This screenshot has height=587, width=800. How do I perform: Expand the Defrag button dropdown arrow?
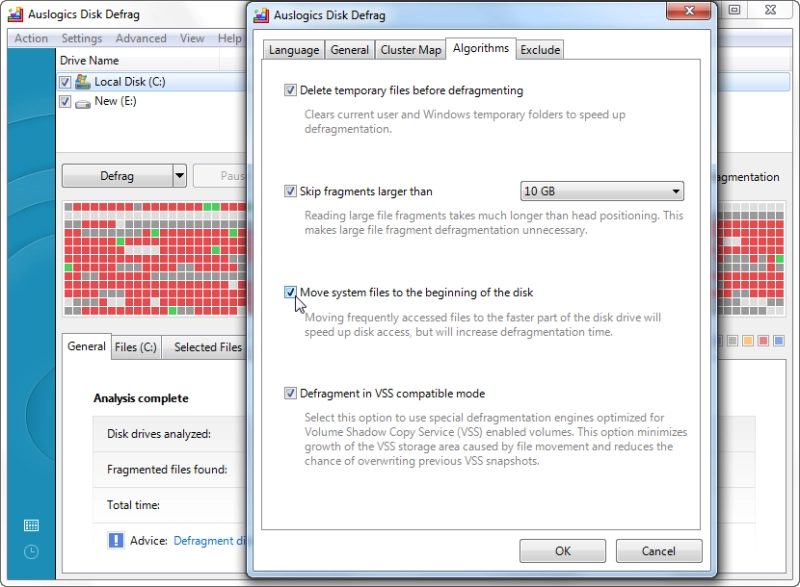tap(179, 176)
